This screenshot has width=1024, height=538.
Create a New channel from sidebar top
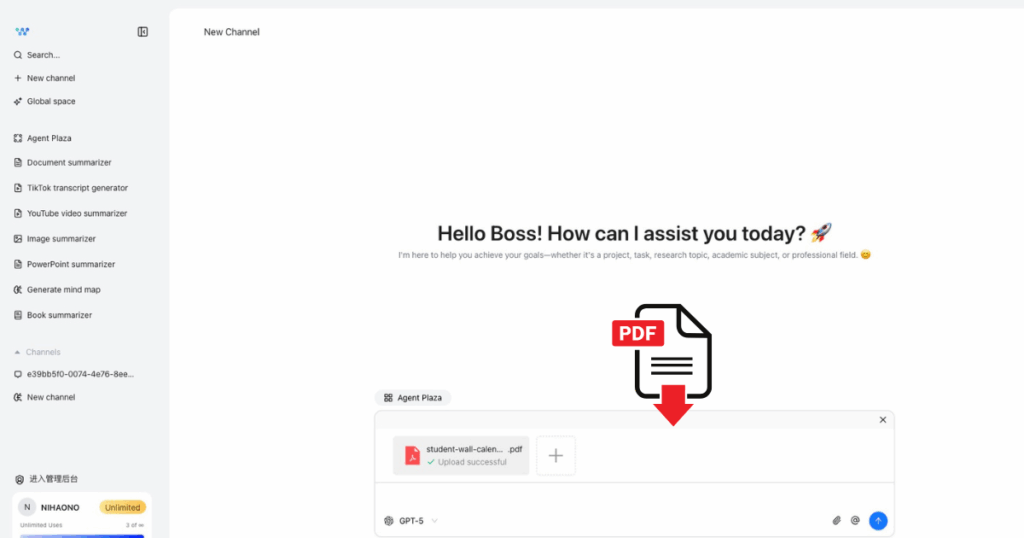(50, 78)
